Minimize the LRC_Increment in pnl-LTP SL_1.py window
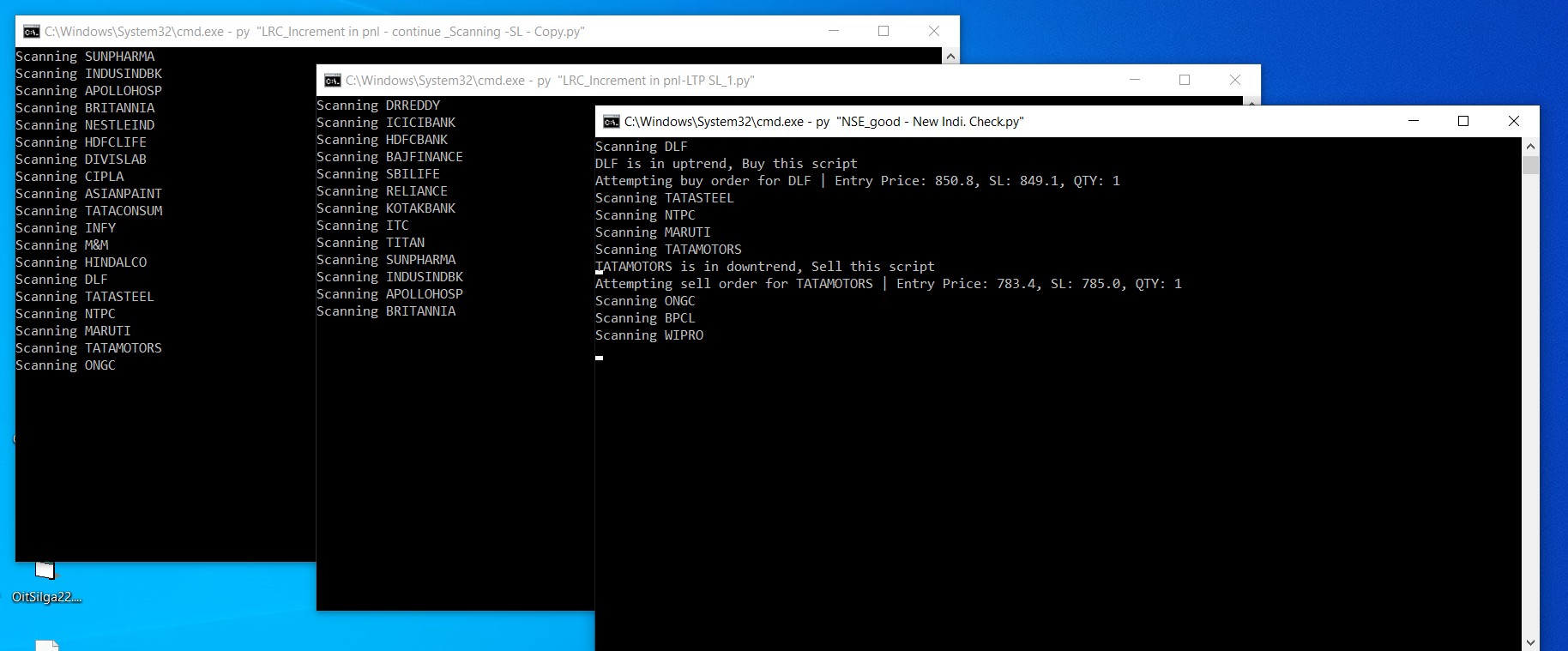This screenshot has width=1568, height=651. tap(1134, 80)
